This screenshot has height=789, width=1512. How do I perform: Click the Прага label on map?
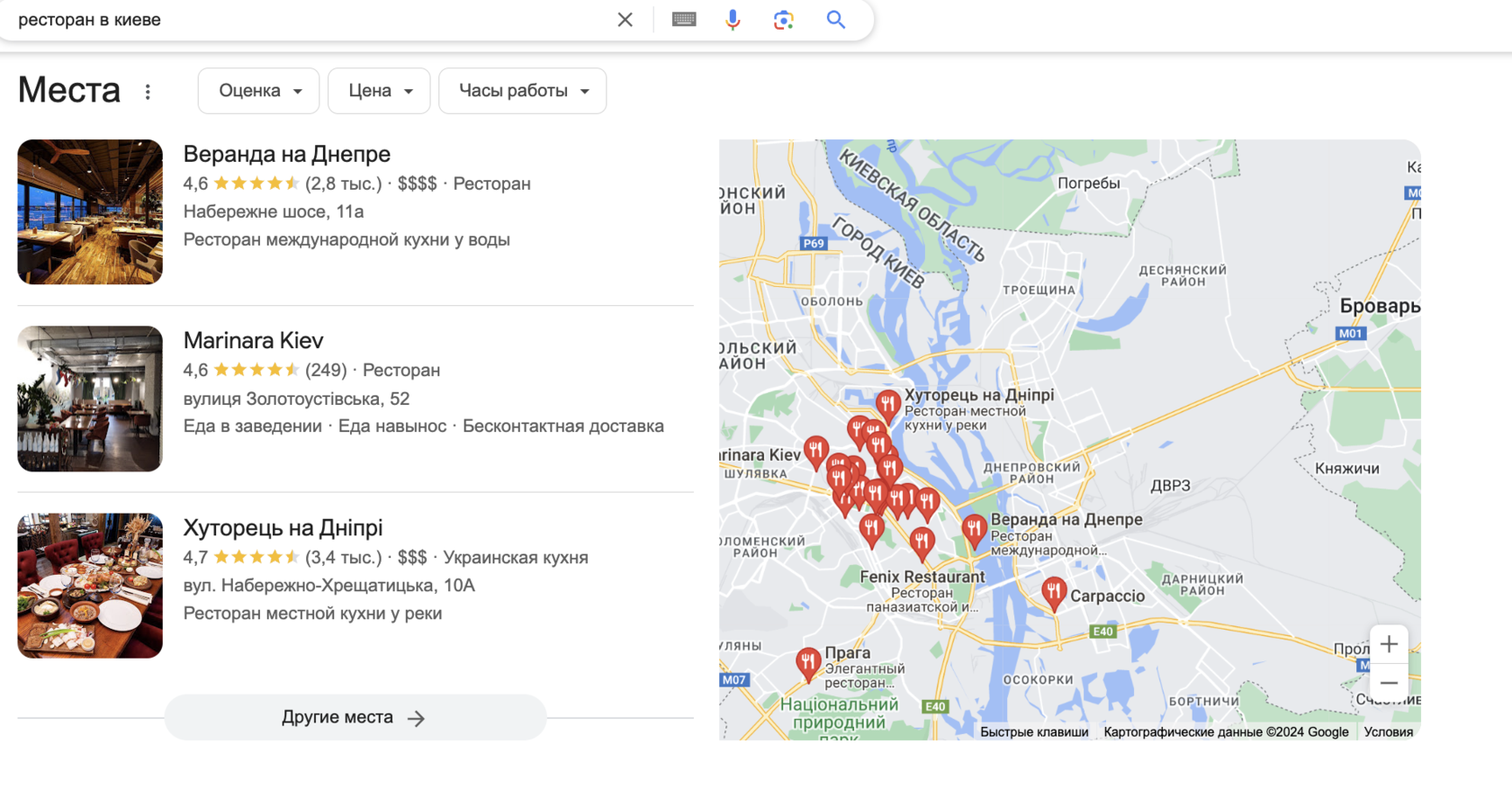pos(847,652)
